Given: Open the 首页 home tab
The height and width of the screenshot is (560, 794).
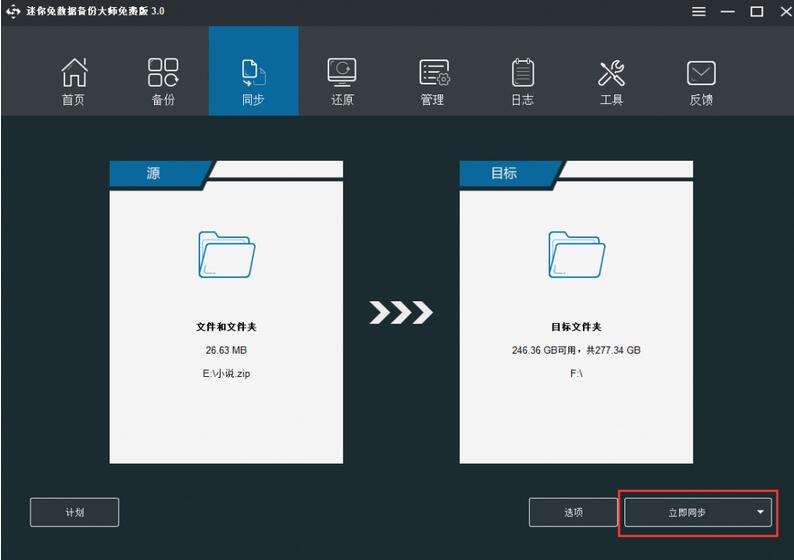Looking at the screenshot, I should pyautogui.click(x=74, y=81).
